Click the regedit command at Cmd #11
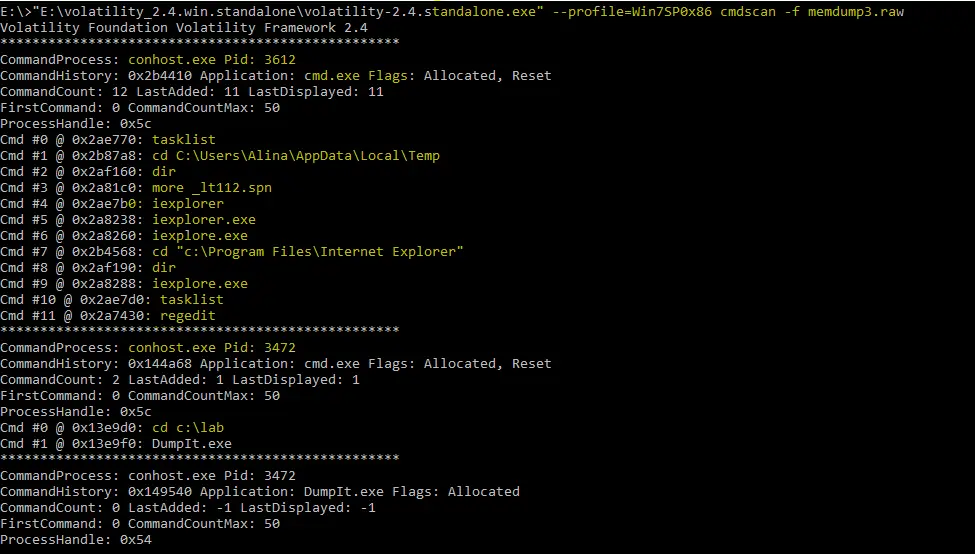Image resolution: width=975 pixels, height=554 pixels. point(188,316)
